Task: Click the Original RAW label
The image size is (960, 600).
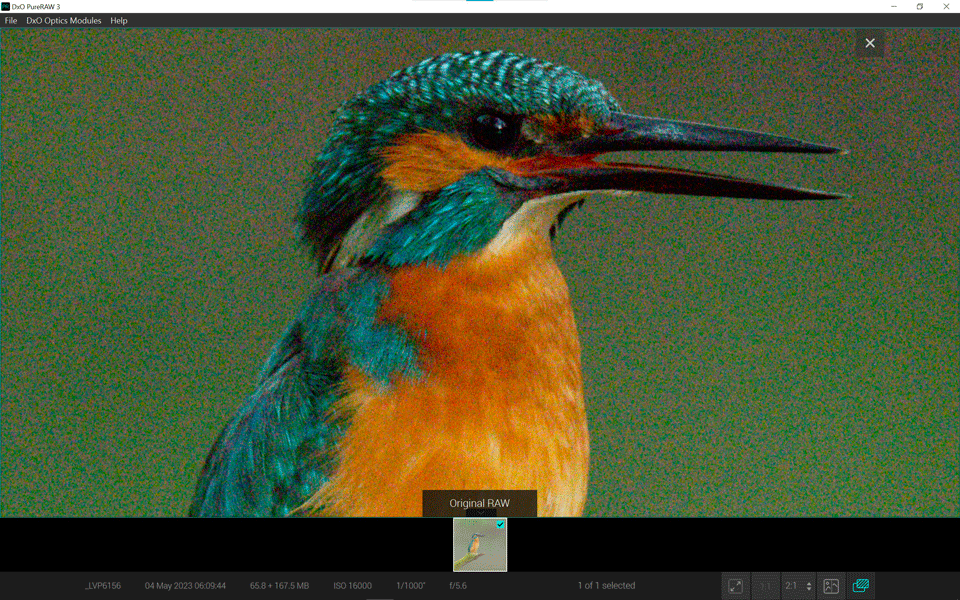Action: tap(479, 503)
